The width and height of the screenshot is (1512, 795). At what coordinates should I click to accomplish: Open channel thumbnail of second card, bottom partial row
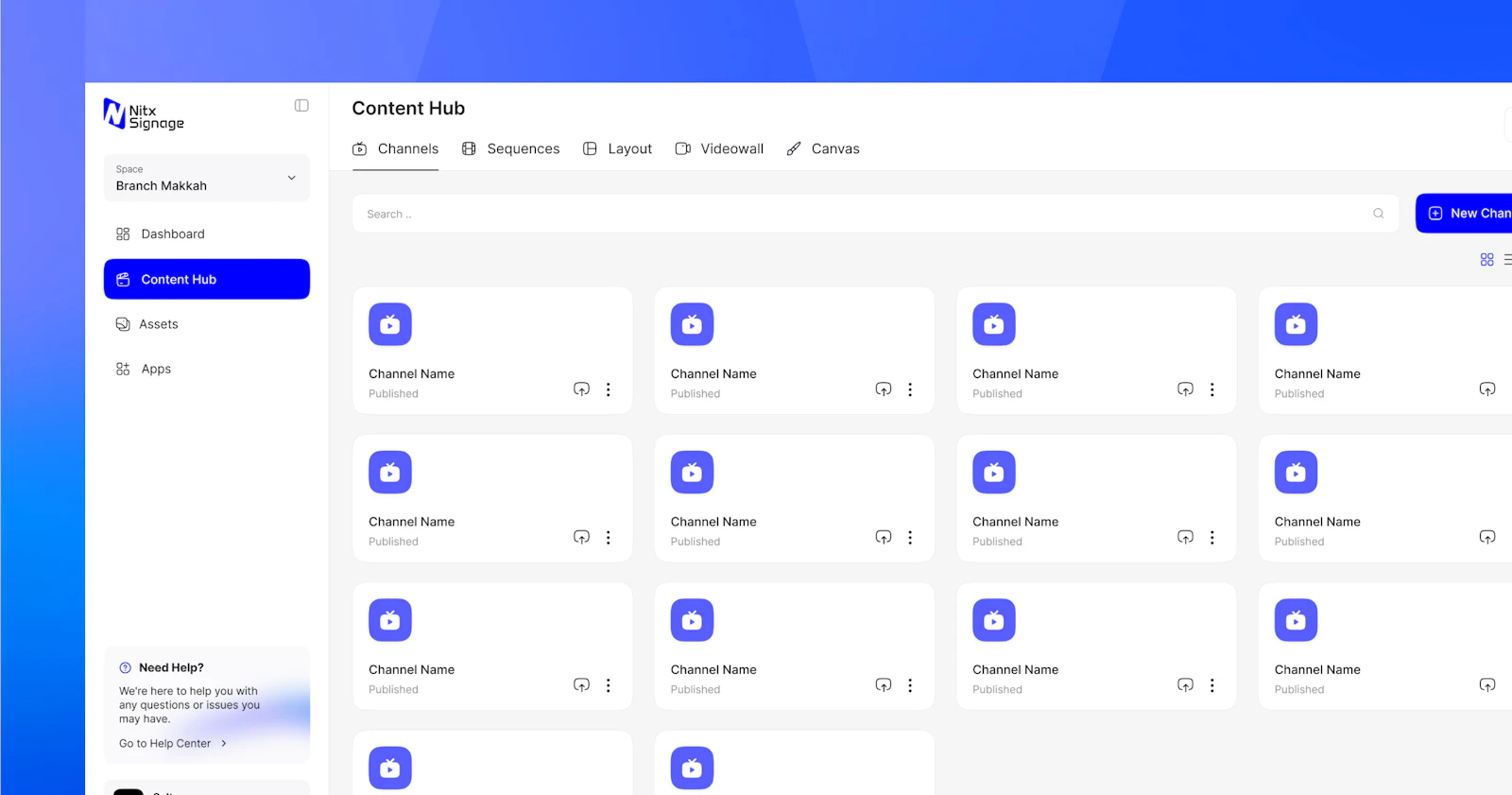692,768
